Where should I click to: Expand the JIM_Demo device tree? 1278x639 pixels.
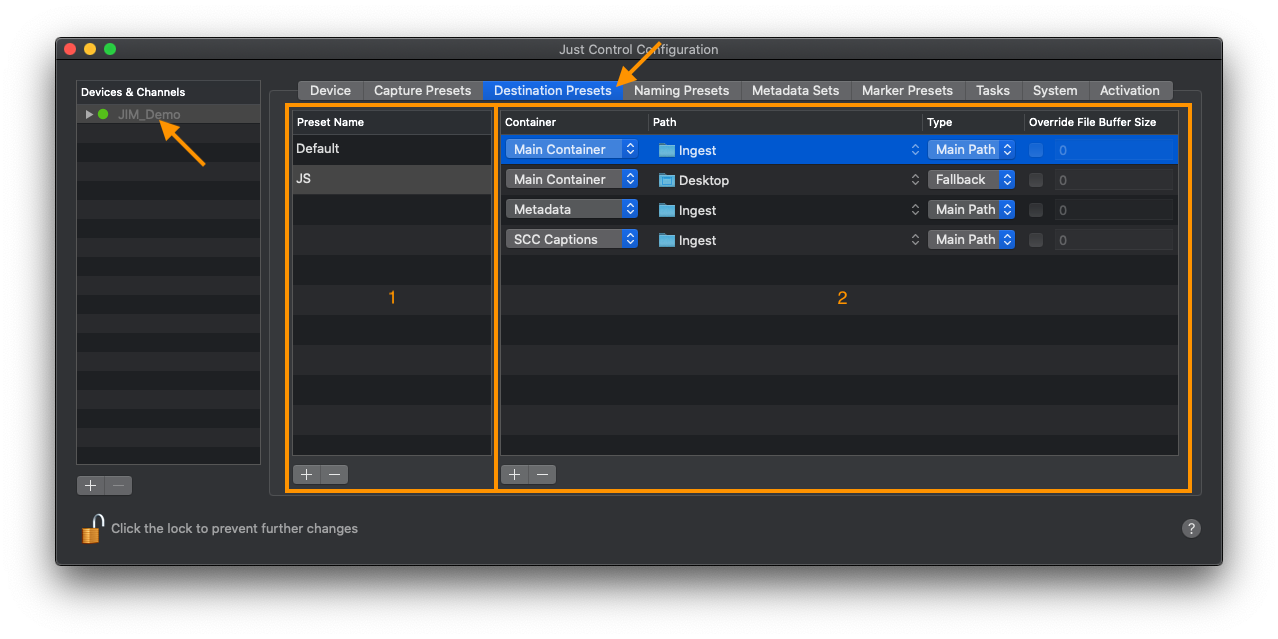click(x=89, y=114)
